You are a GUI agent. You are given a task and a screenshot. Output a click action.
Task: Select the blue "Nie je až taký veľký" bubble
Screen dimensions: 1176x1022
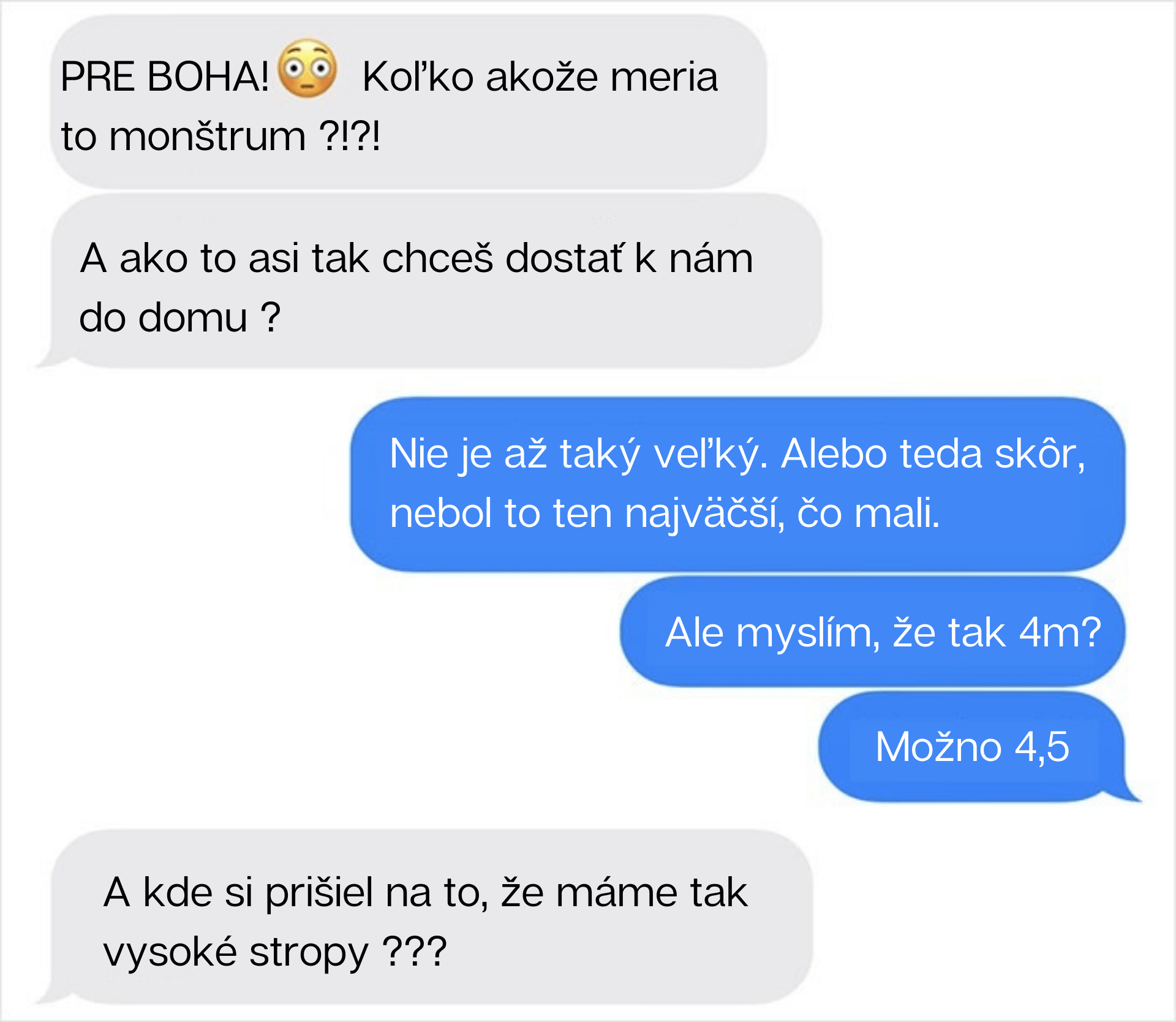pos(737,484)
